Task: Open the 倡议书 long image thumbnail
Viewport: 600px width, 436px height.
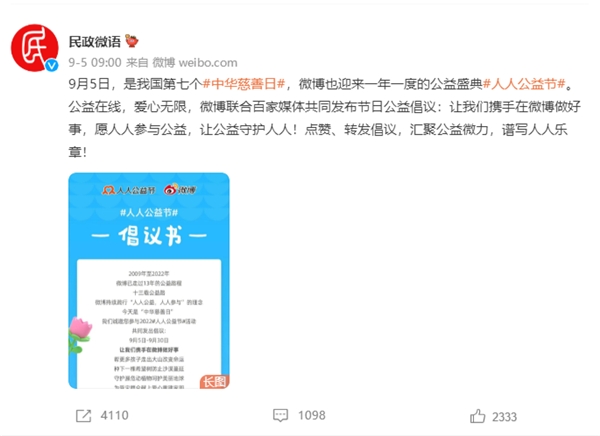Action: pyautogui.click(x=149, y=281)
